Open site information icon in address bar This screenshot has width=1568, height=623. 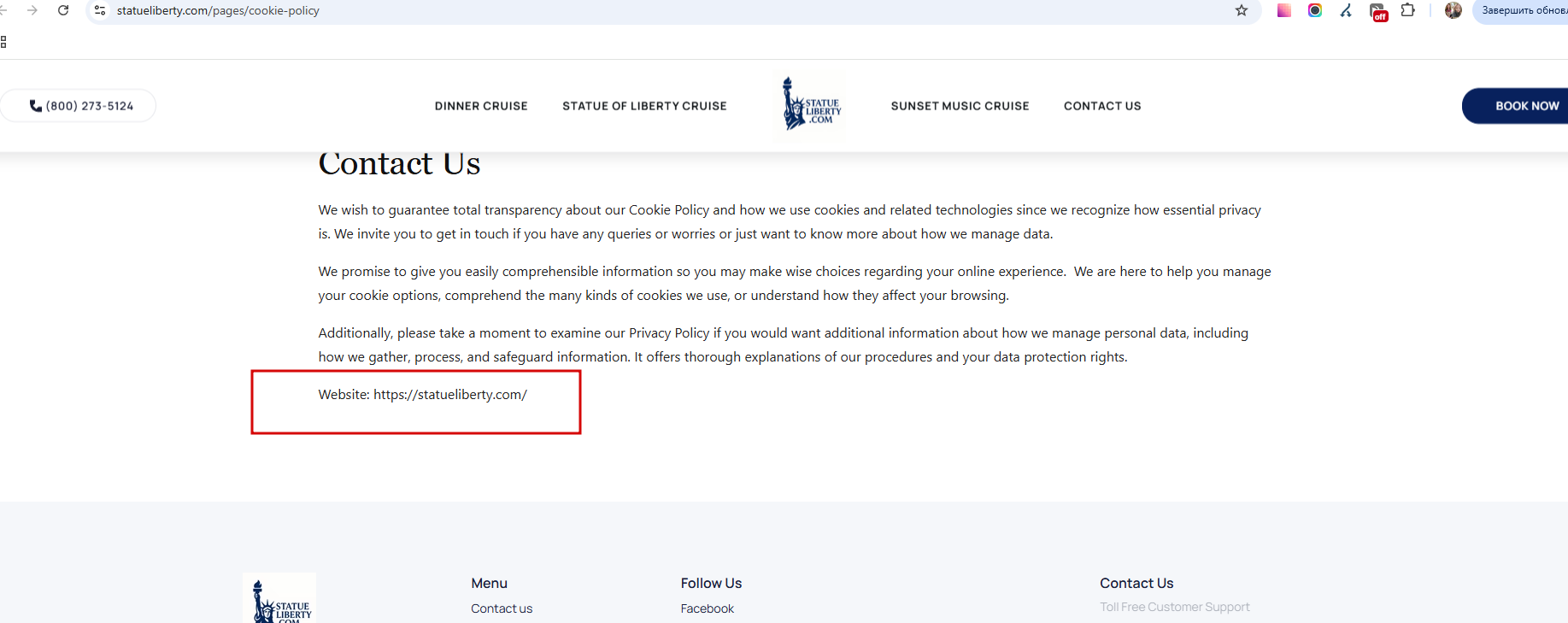pos(100,10)
